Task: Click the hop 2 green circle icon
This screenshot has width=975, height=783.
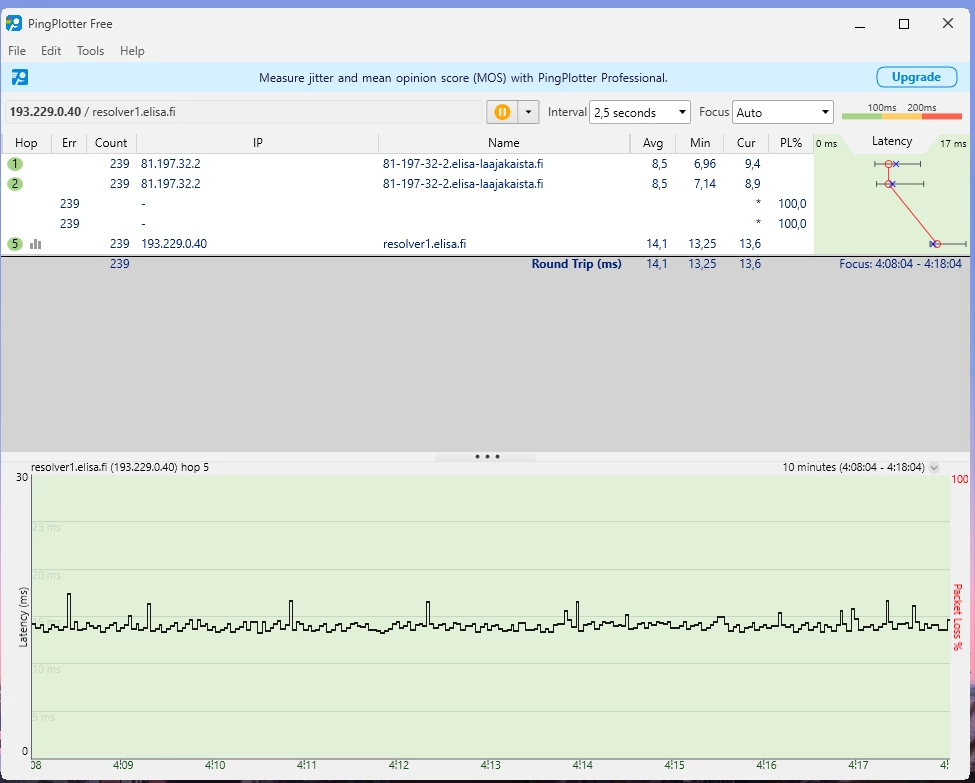Action: pos(15,184)
